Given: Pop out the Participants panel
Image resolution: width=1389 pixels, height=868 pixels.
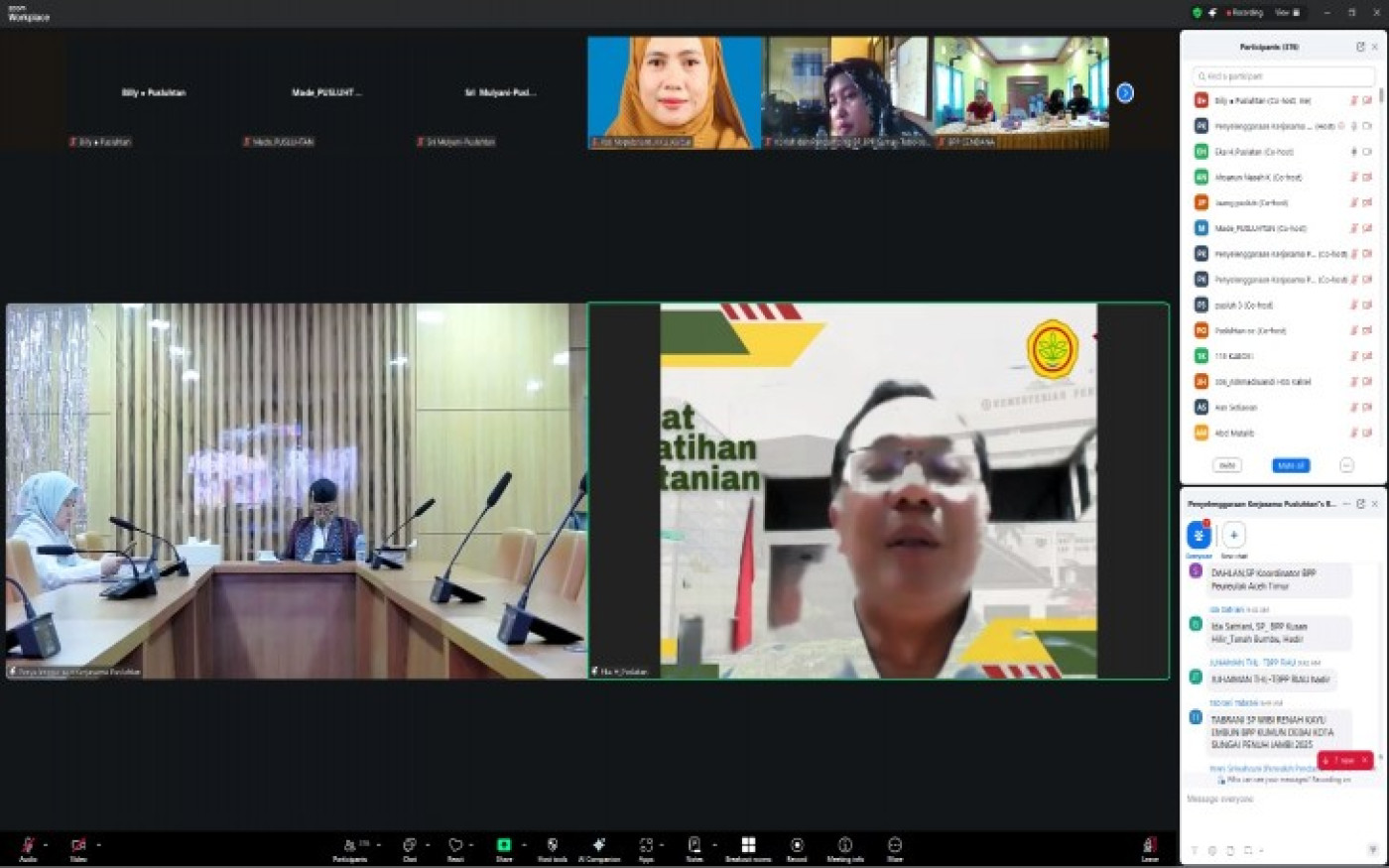Looking at the screenshot, I should pyautogui.click(x=1360, y=47).
